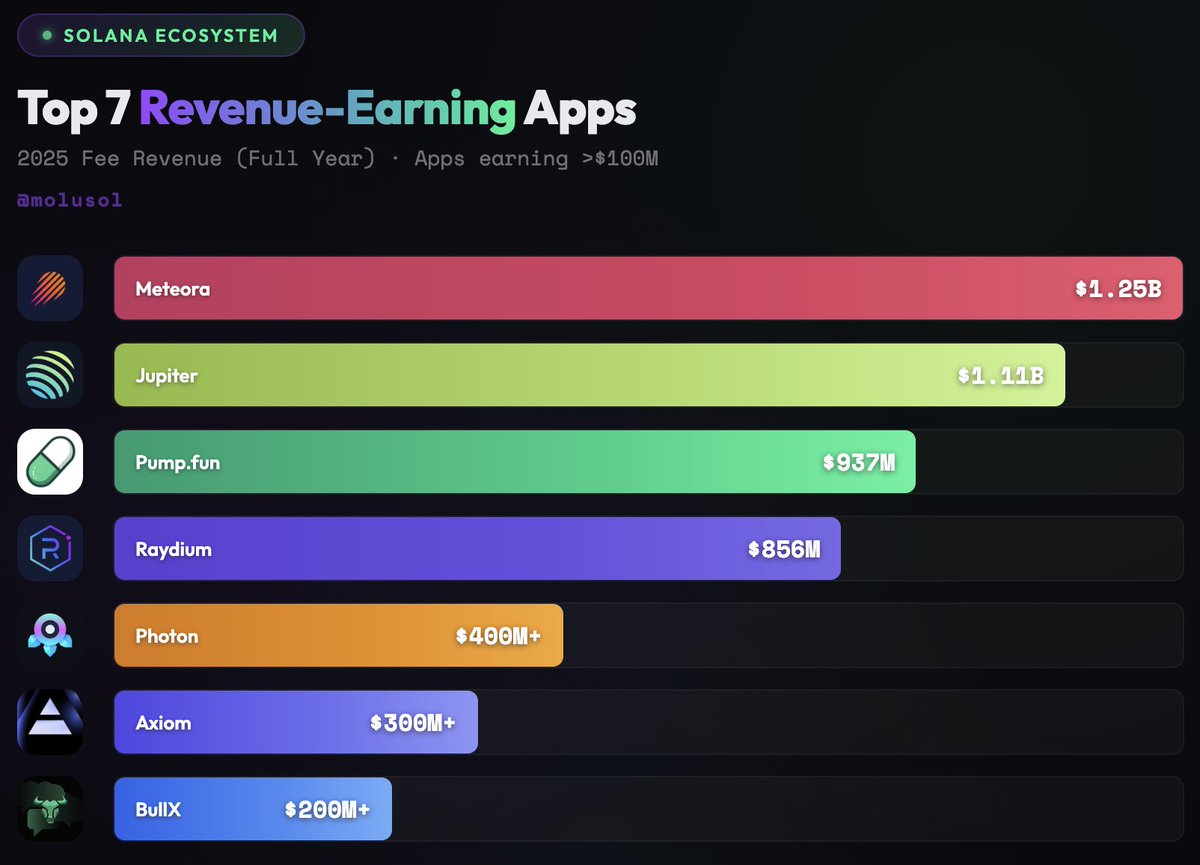This screenshot has height=865, width=1200.
Task: Click the Meteora app logo icon
Action: [50, 288]
